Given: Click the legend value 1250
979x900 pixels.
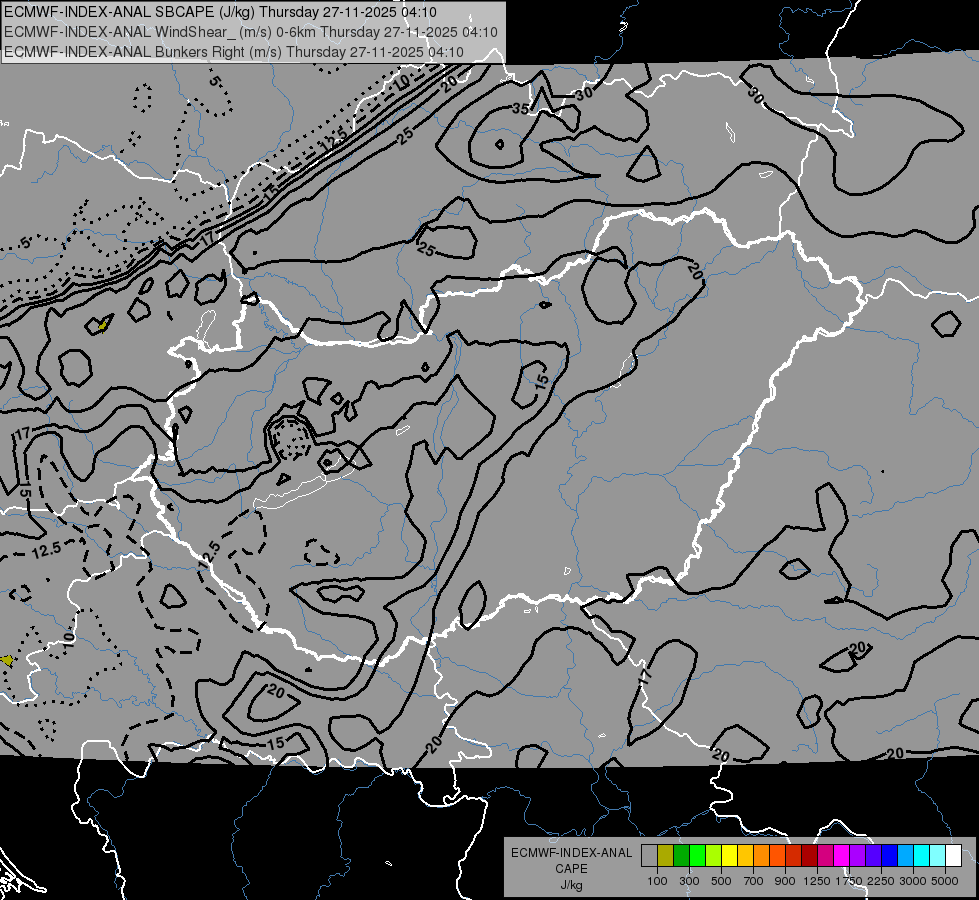Looking at the screenshot, I should [x=817, y=881].
